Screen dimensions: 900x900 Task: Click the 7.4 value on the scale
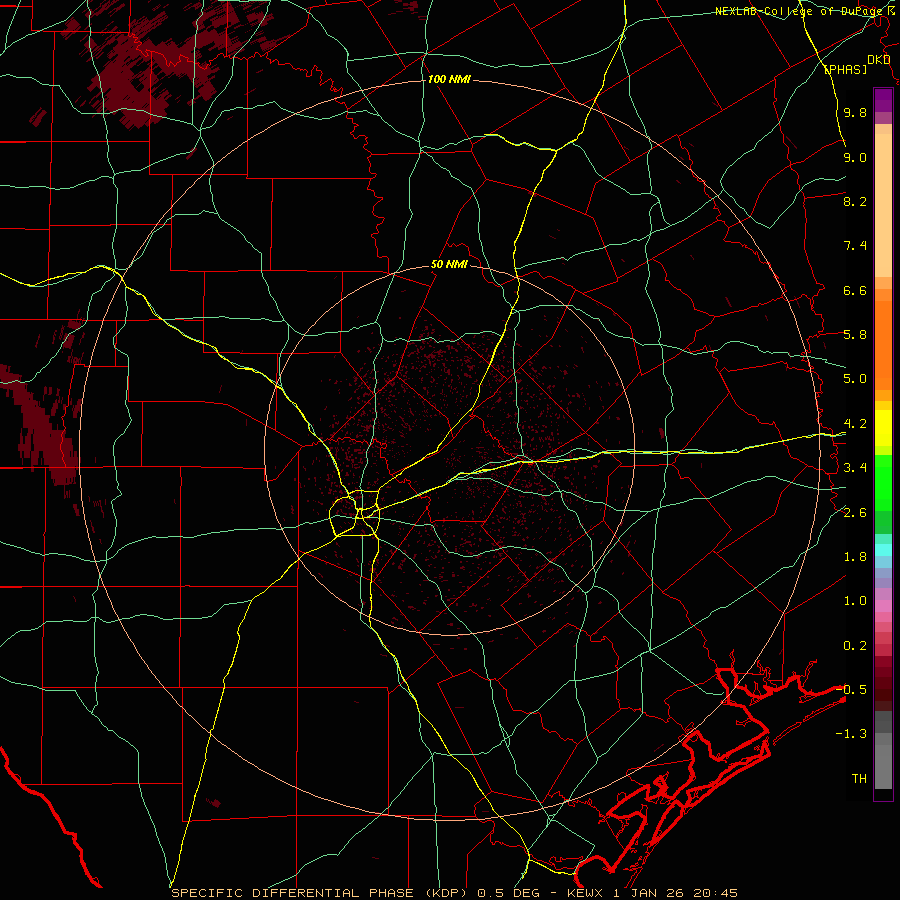855,246
